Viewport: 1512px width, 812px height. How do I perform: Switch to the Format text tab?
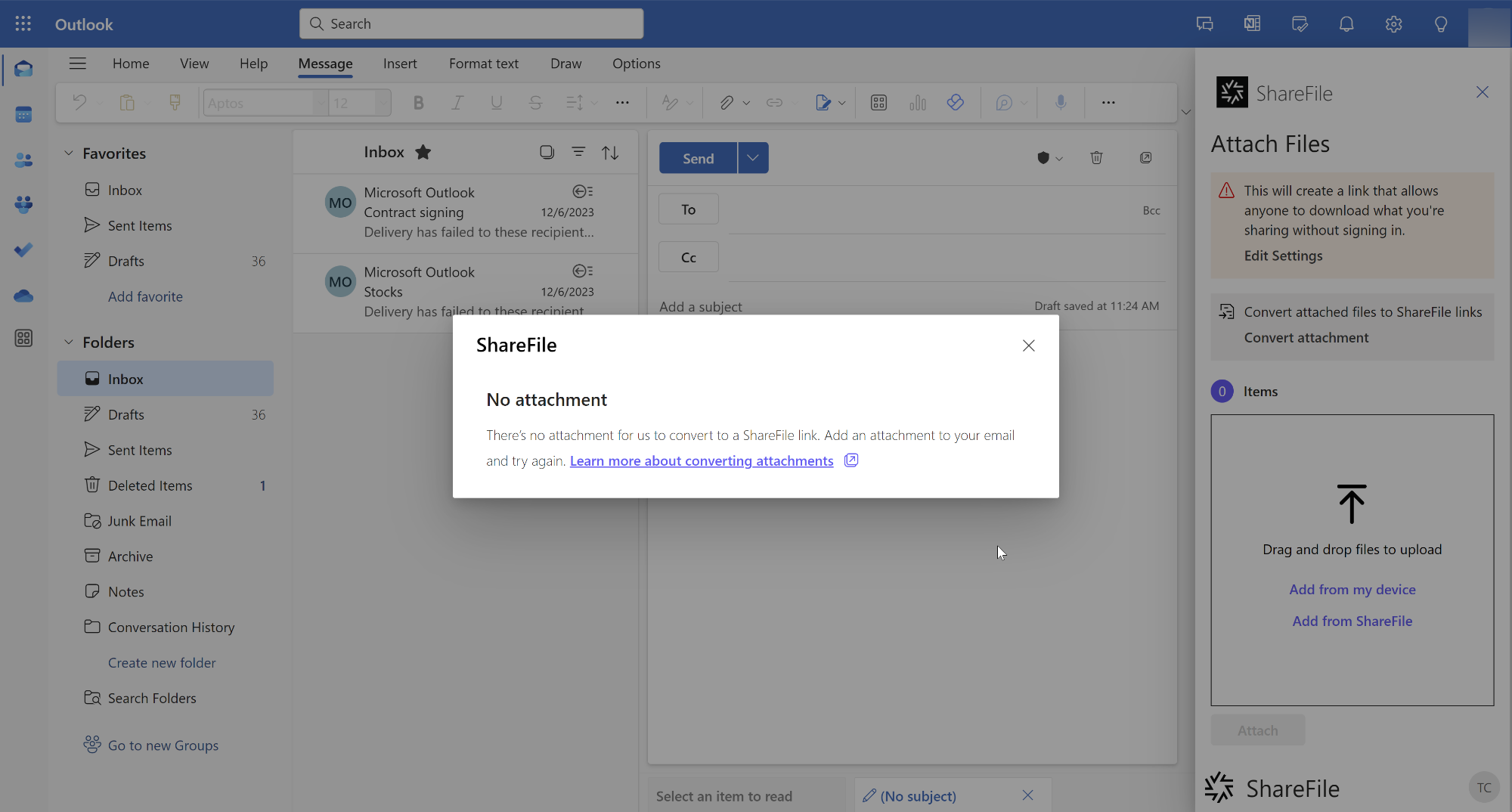[484, 64]
